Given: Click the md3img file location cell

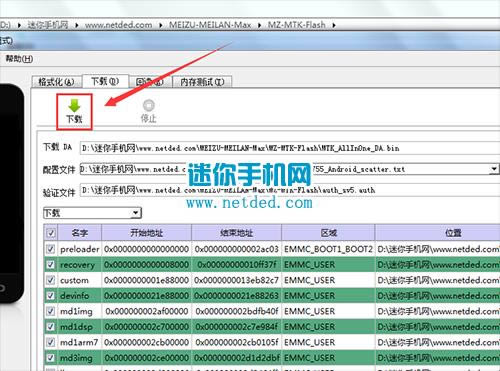Looking at the screenshot, I should [x=438, y=358].
